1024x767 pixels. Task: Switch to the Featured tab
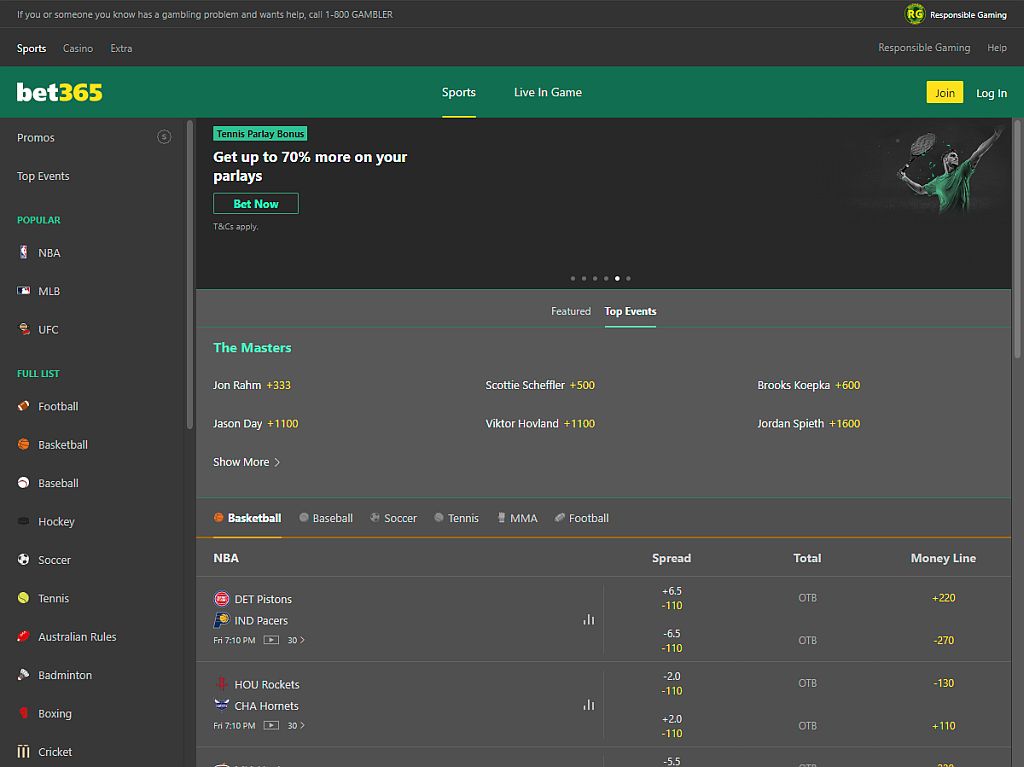(570, 311)
